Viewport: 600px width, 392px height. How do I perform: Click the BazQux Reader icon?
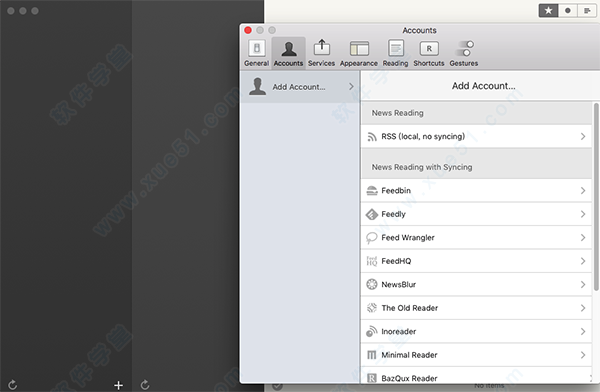point(372,378)
